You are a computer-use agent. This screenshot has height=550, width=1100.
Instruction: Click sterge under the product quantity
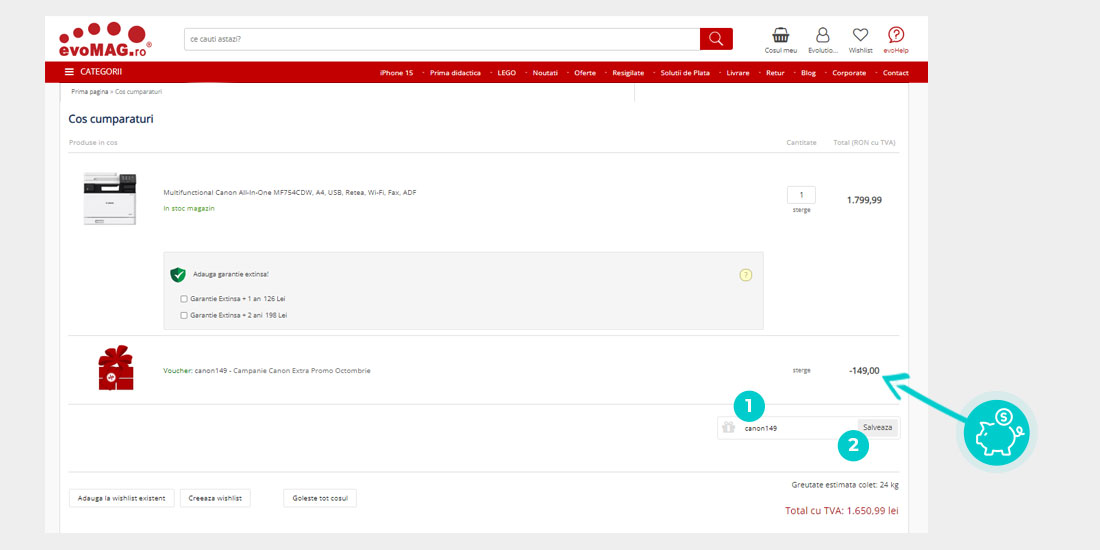801,210
